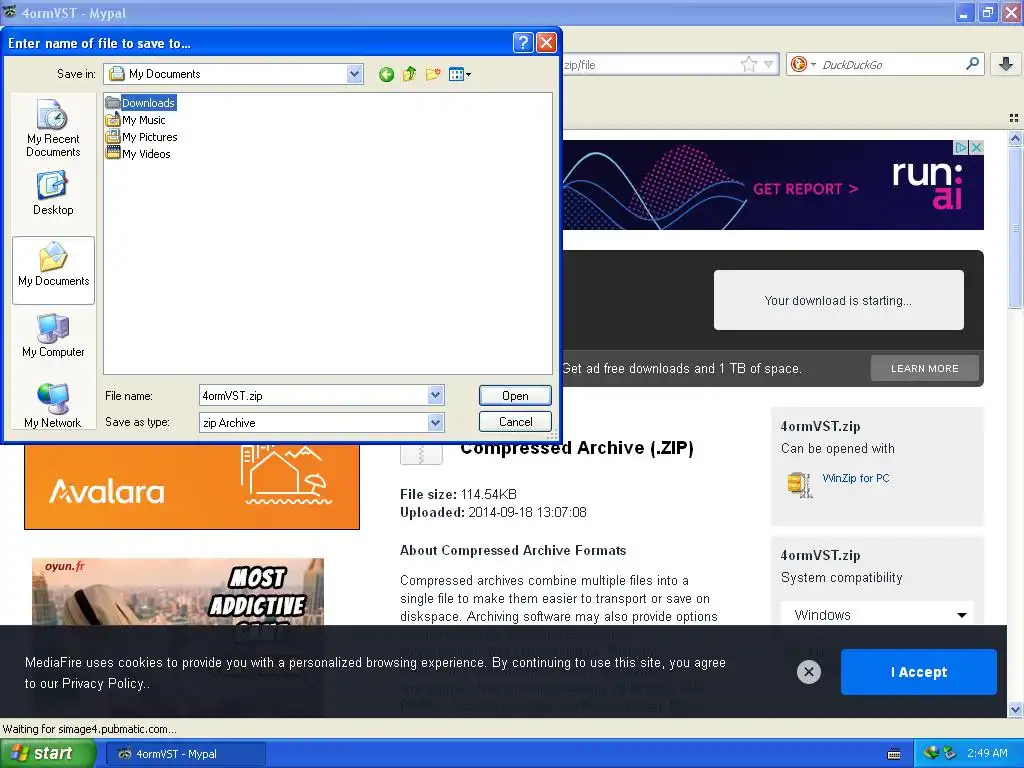Click the page scrollbar thumb
Viewport: 1024px width, 768px height.
coord(1015,229)
